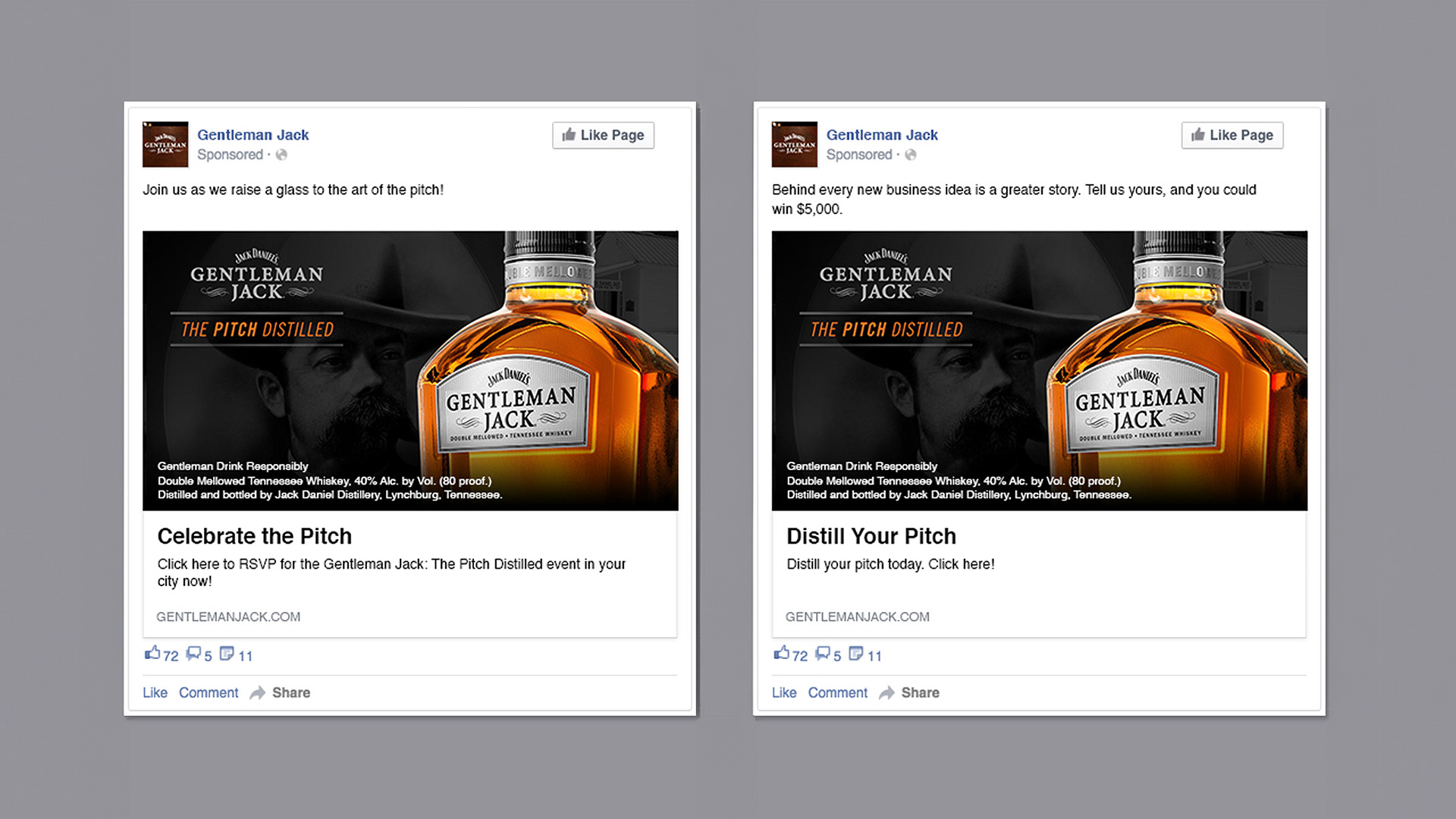Click globe public icon in left ad
1456x819 pixels.
point(281,155)
